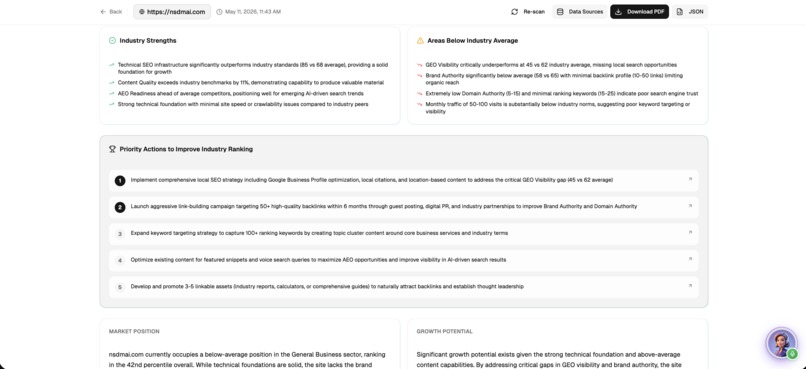The width and height of the screenshot is (806, 369).
Task: Click the clock icon near the scan date
Action: tap(219, 12)
